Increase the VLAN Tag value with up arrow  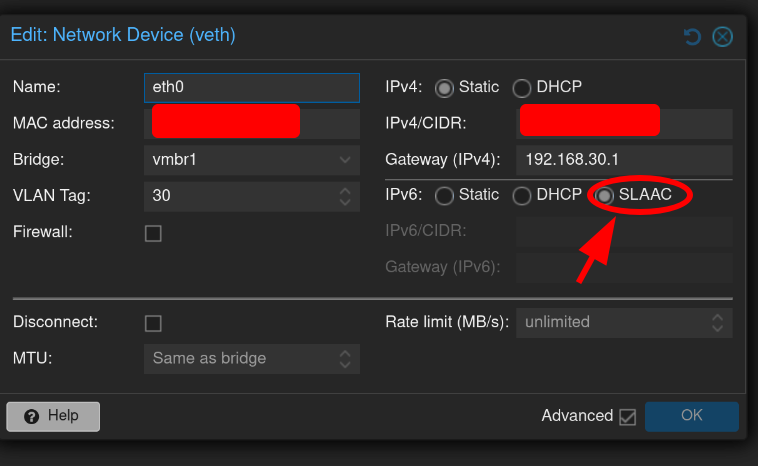pyautogui.click(x=345, y=191)
